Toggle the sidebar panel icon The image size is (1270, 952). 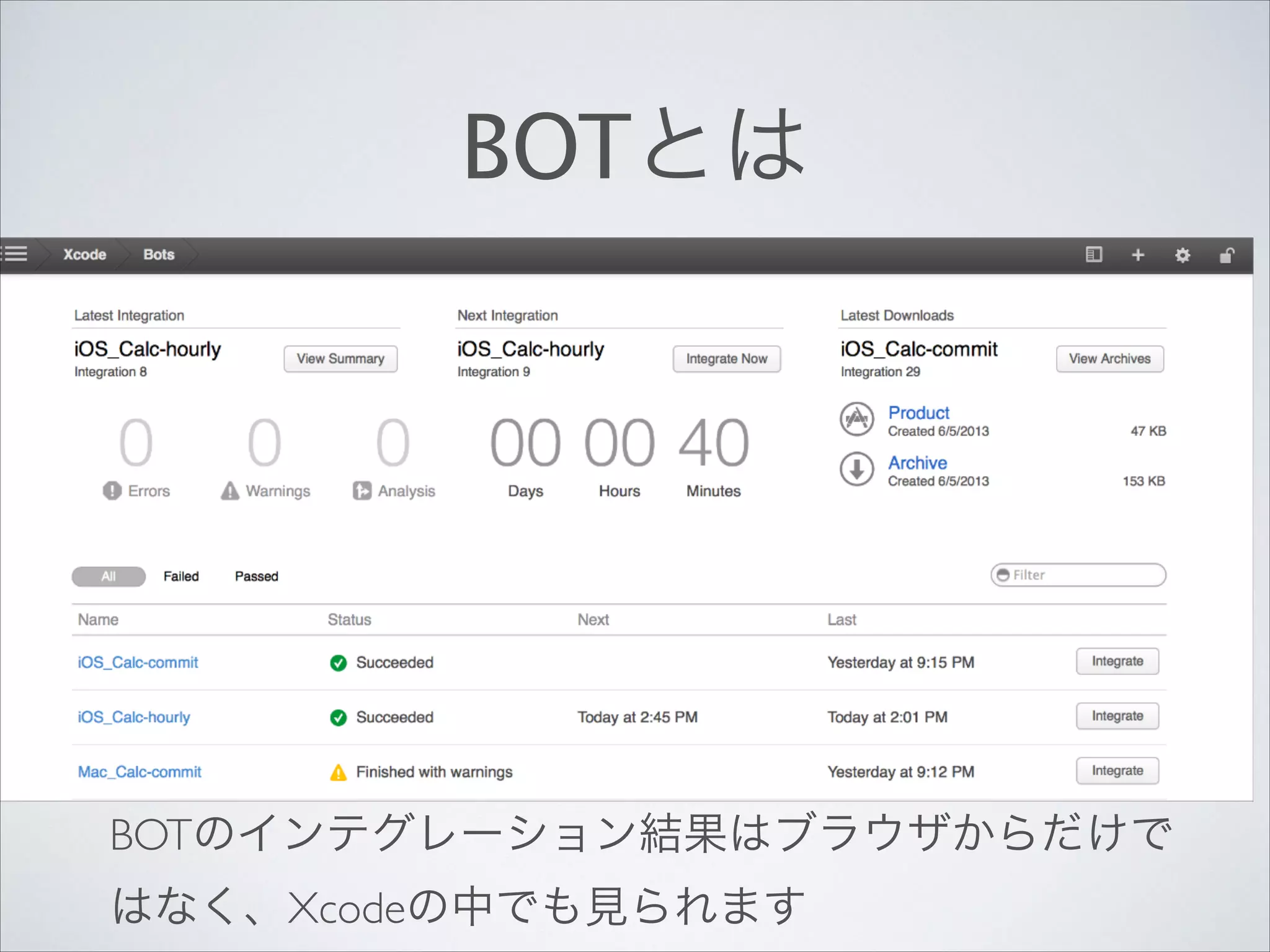pyautogui.click(x=1094, y=254)
